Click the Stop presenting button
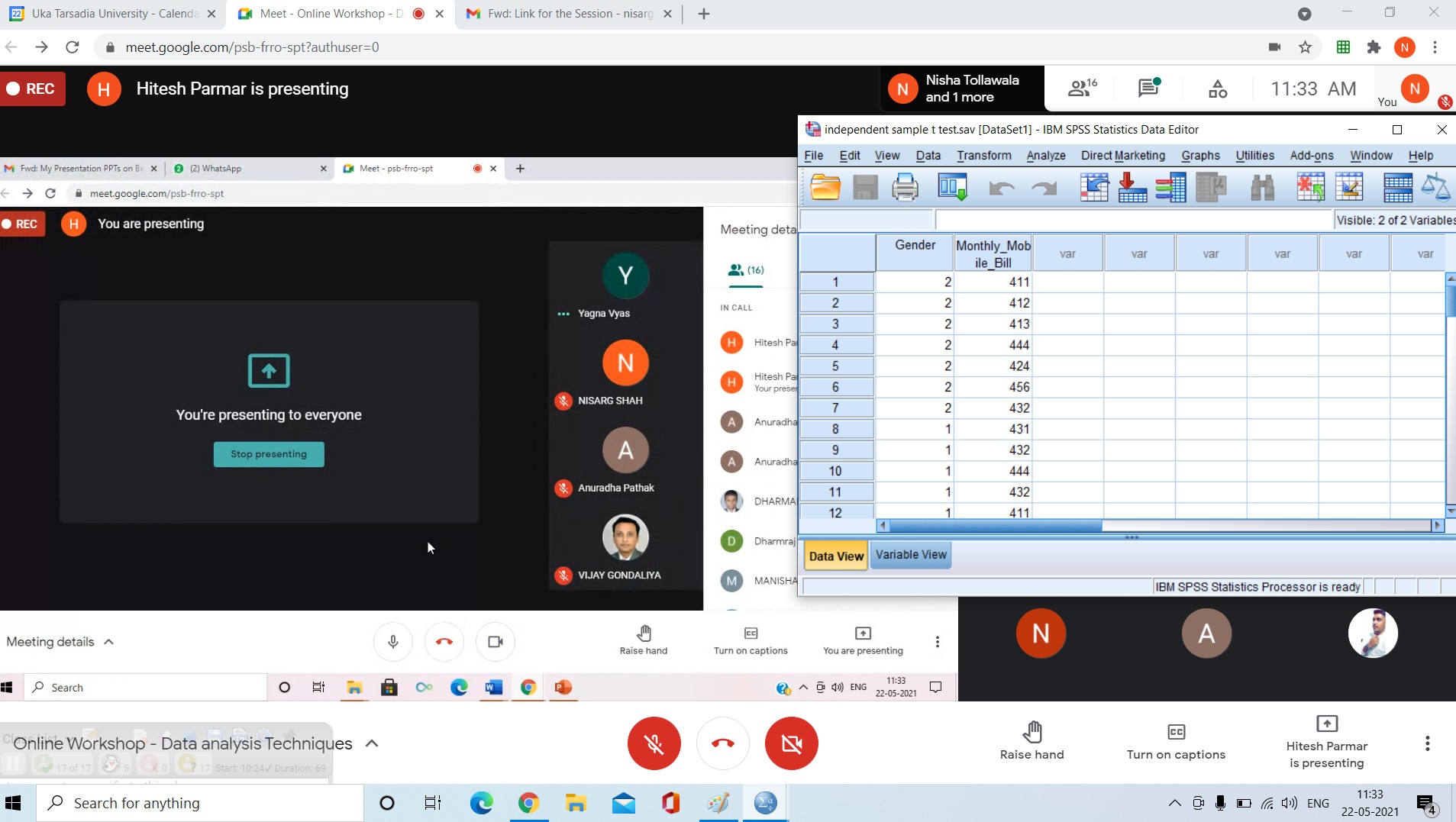The image size is (1456, 822). (x=269, y=454)
